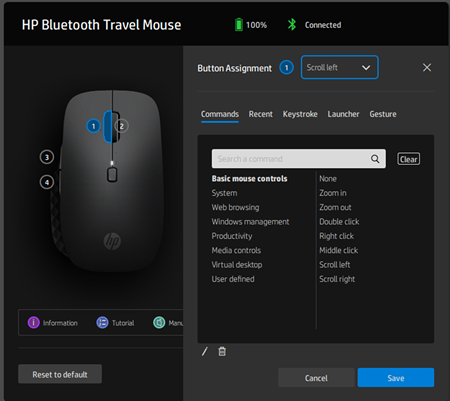The width and height of the screenshot is (450, 401).
Task: Select the Media controls category
Action: click(236, 250)
